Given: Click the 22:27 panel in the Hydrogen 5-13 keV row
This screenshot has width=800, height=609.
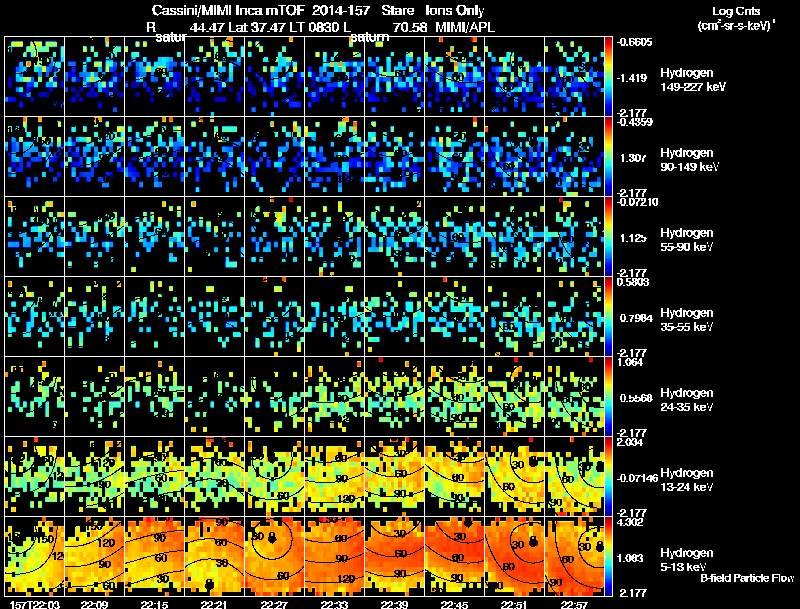Looking at the screenshot, I should coord(274,556).
